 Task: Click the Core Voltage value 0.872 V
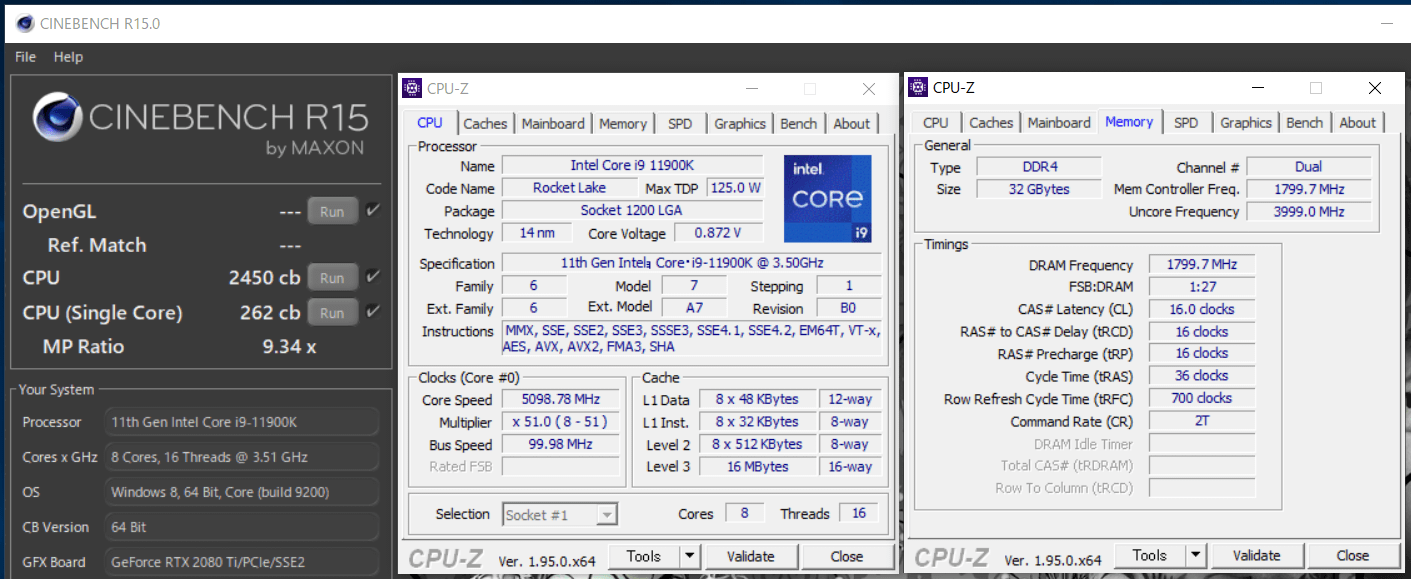pos(718,232)
